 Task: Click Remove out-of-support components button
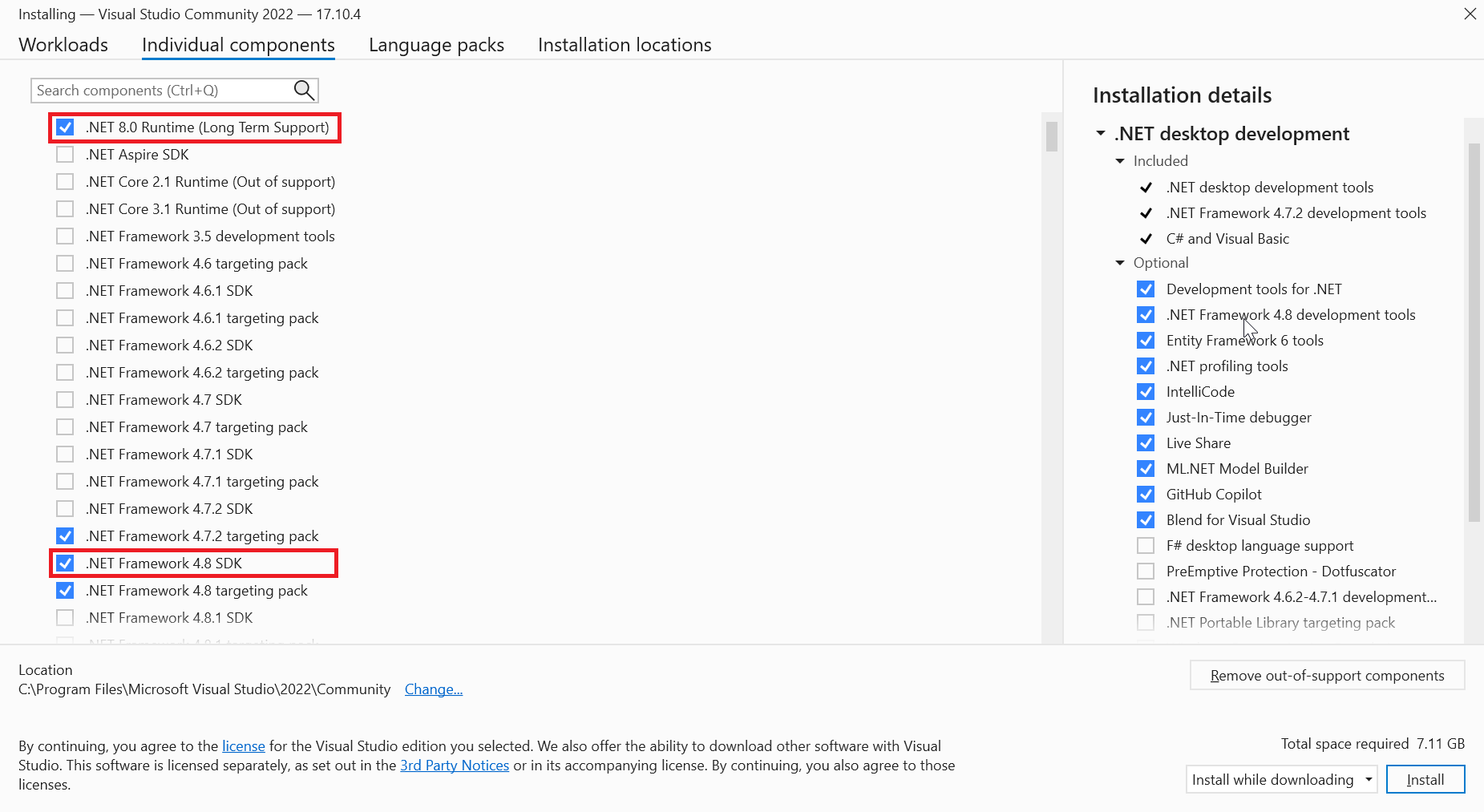tap(1327, 676)
